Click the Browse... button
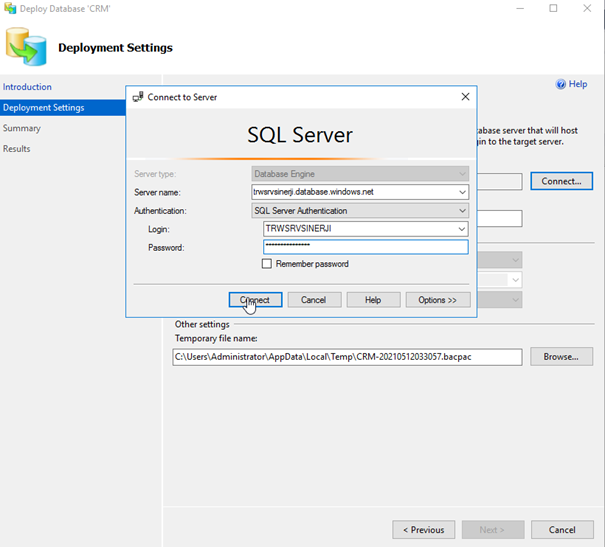605x547 pixels. [561, 356]
